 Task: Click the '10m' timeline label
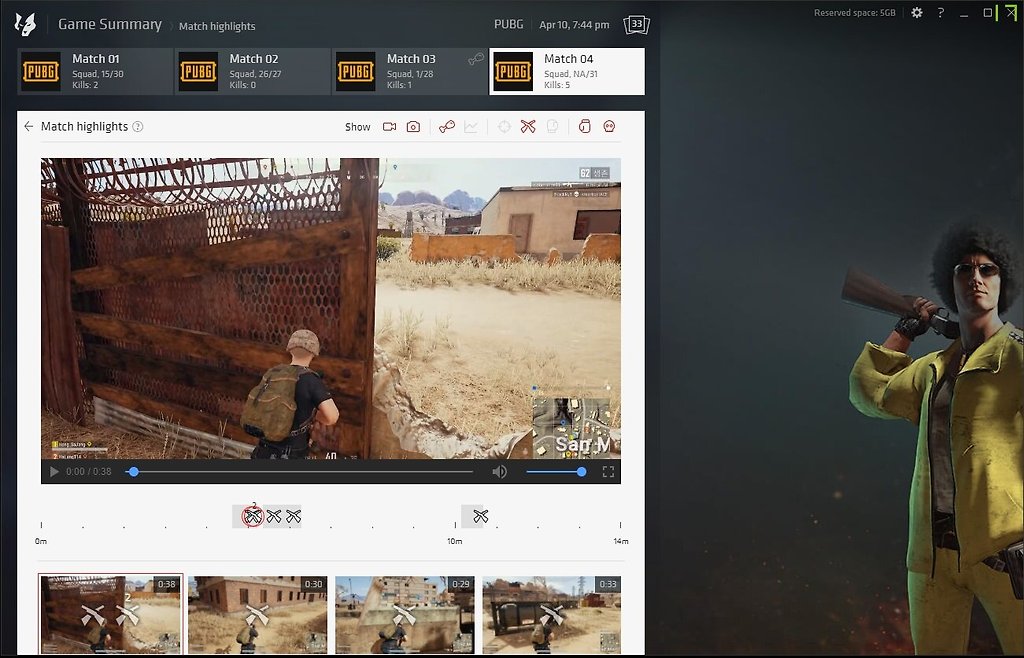(x=455, y=541)
